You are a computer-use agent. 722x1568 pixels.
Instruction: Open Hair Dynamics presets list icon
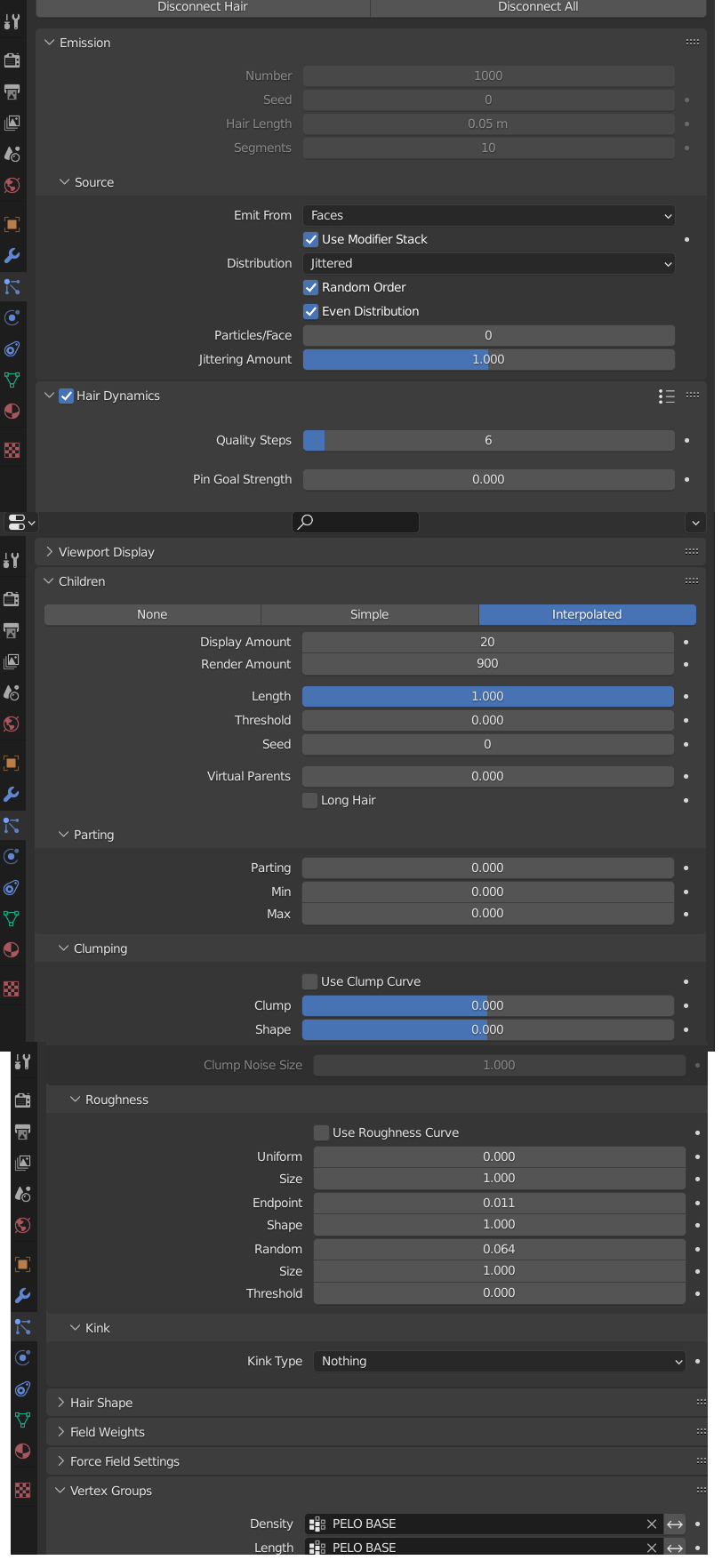pos(666,396)
